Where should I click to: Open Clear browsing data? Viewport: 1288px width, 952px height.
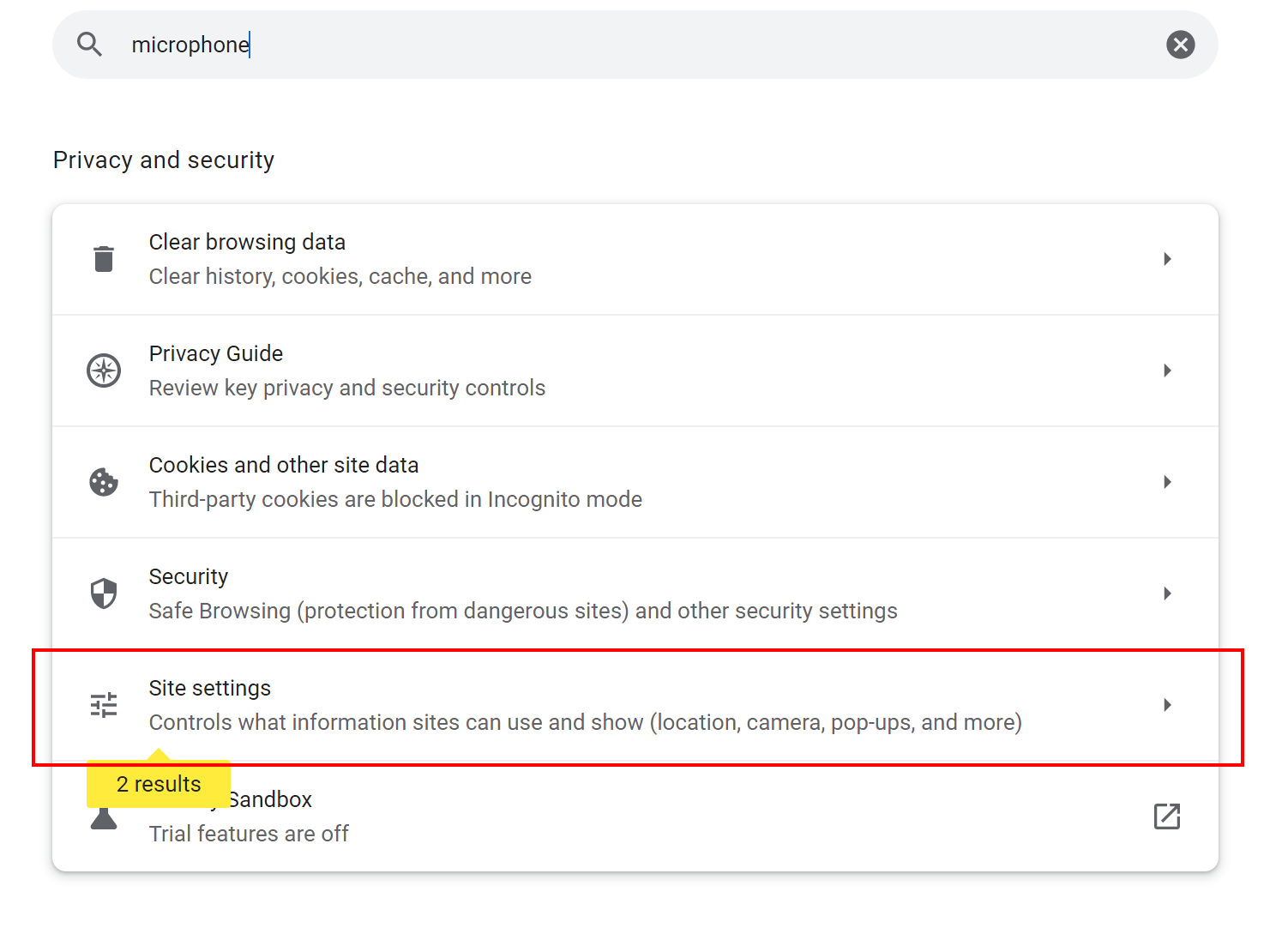[635, 259]
